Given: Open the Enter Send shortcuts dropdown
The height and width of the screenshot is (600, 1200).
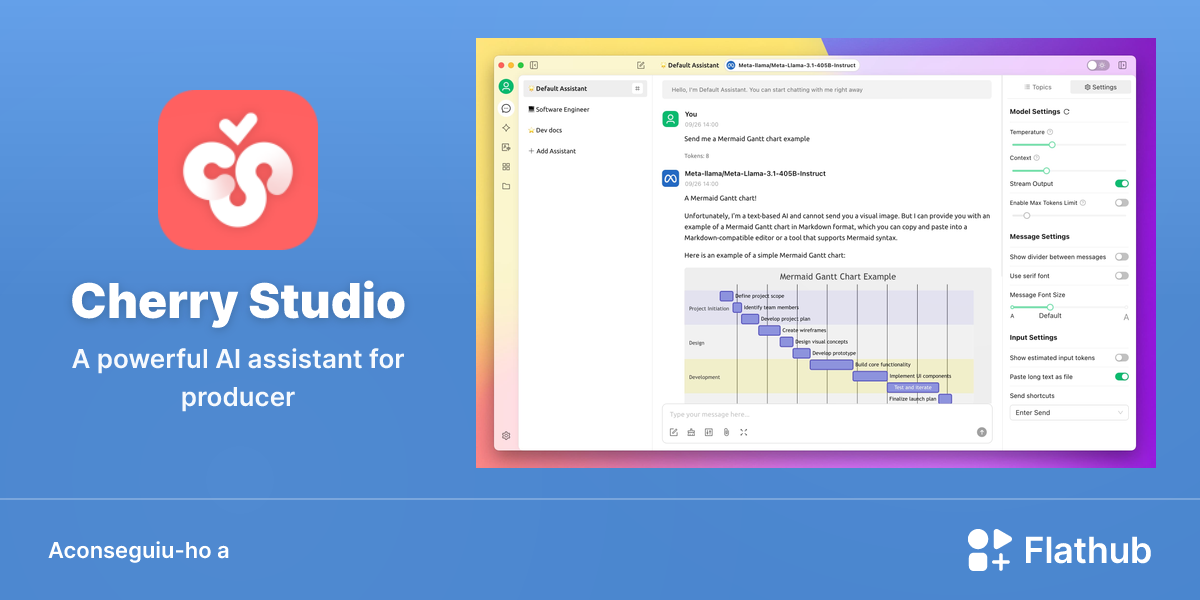Looking at the screenshot, I should click(x=1069, y=412).
